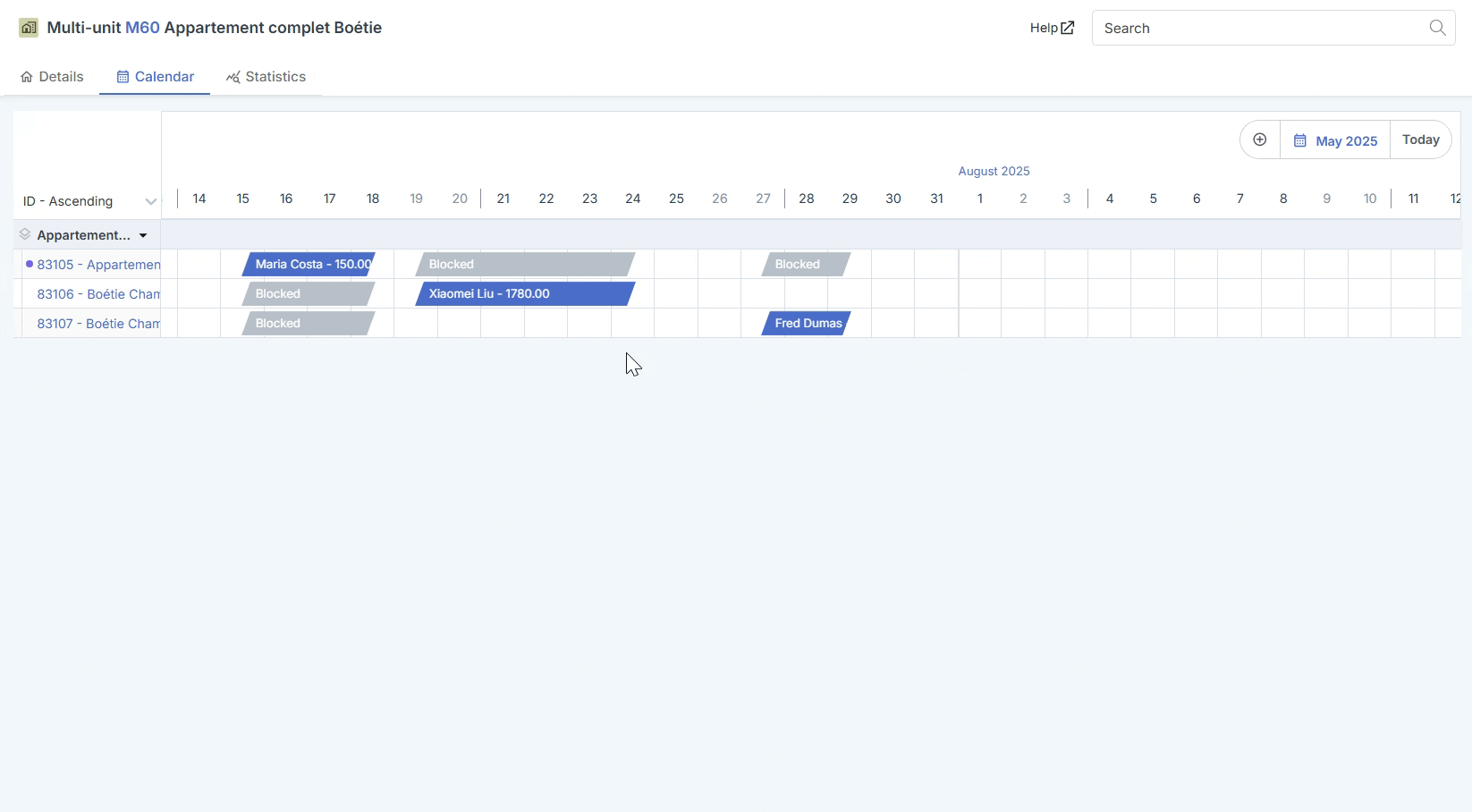This screenshot has height=812, width=1472.
Task: Open the Calendar tab
Action: point(156,77)
